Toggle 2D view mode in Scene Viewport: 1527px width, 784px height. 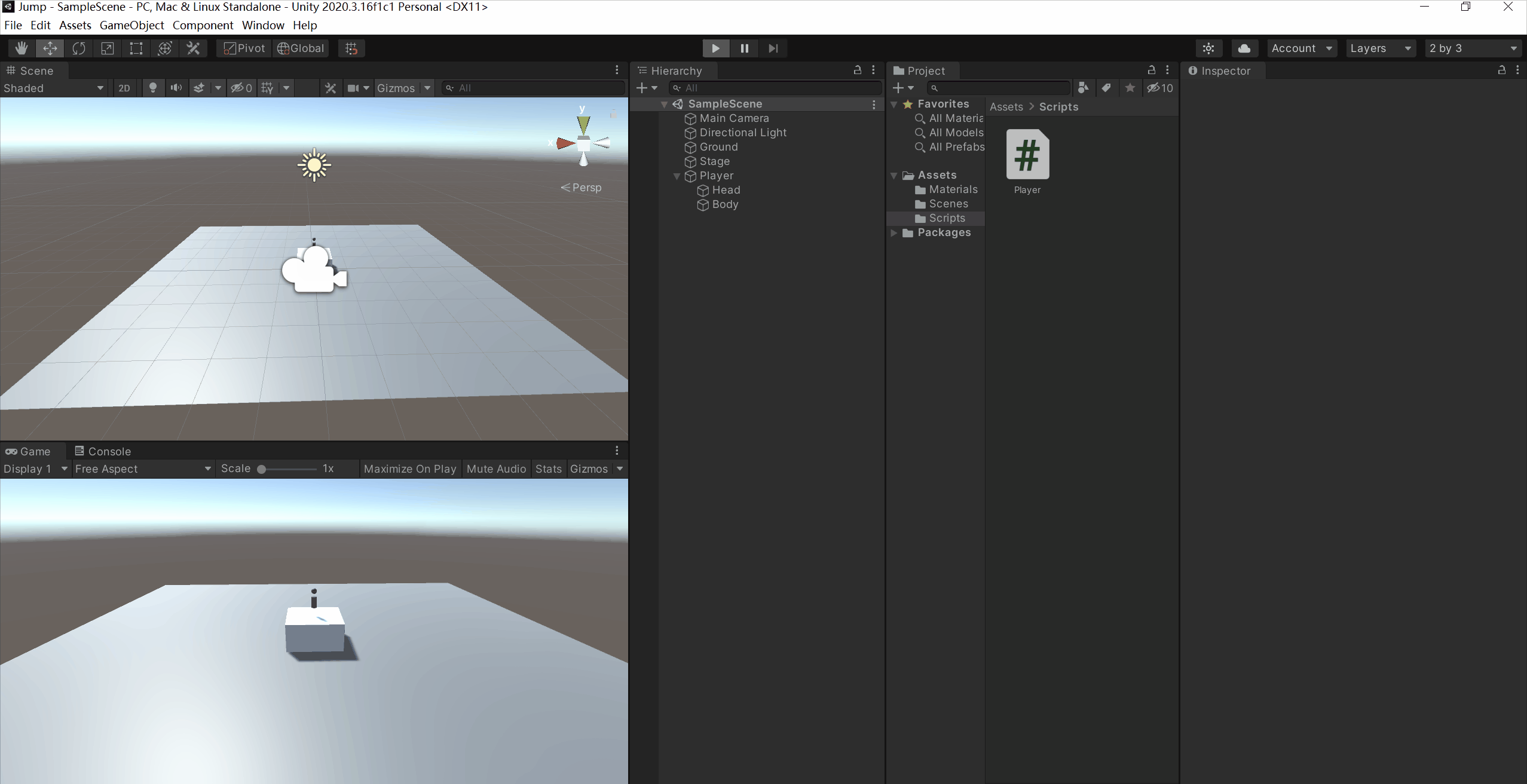[124, 88]
